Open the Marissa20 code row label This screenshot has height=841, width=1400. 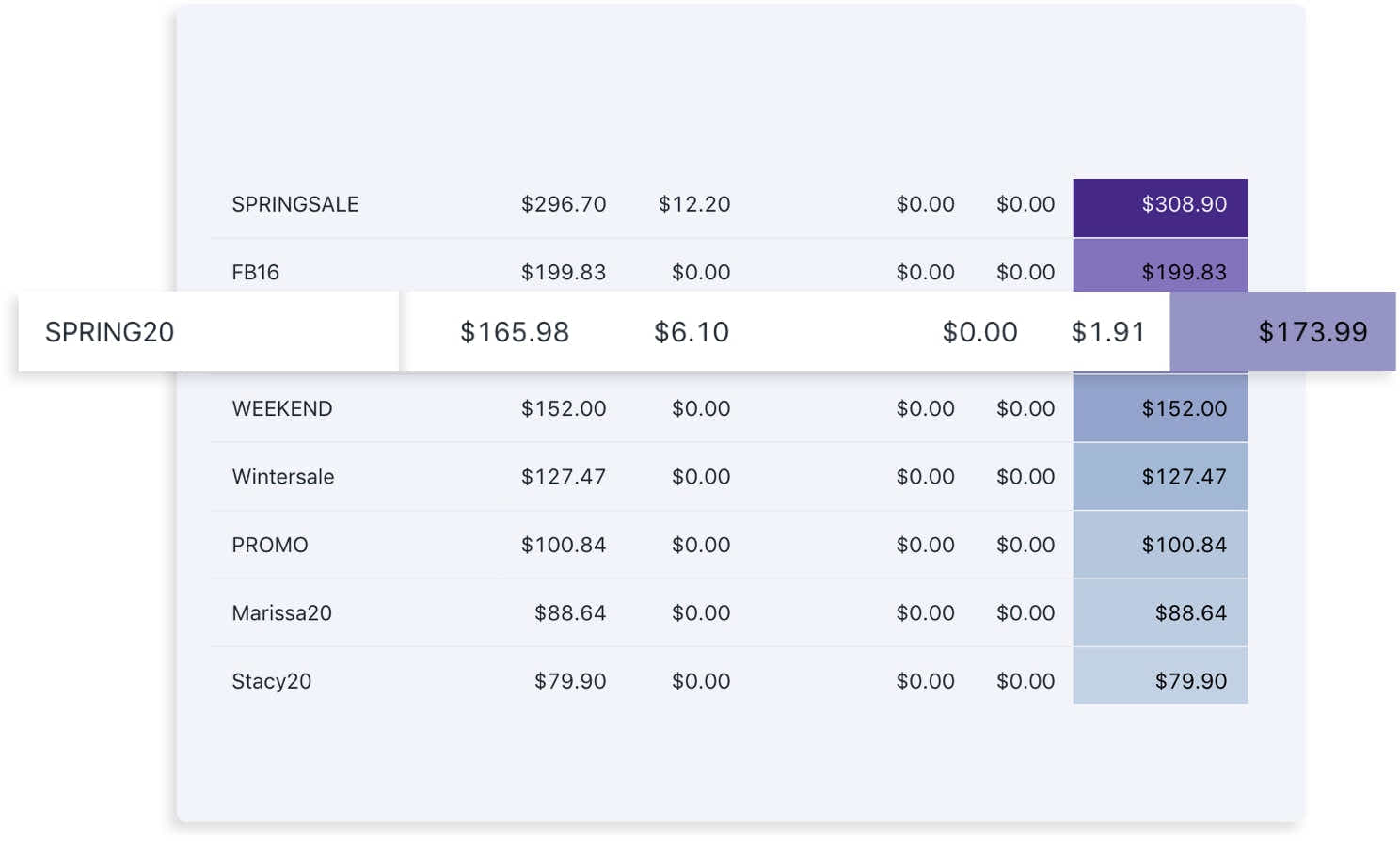tap(281, 613)
